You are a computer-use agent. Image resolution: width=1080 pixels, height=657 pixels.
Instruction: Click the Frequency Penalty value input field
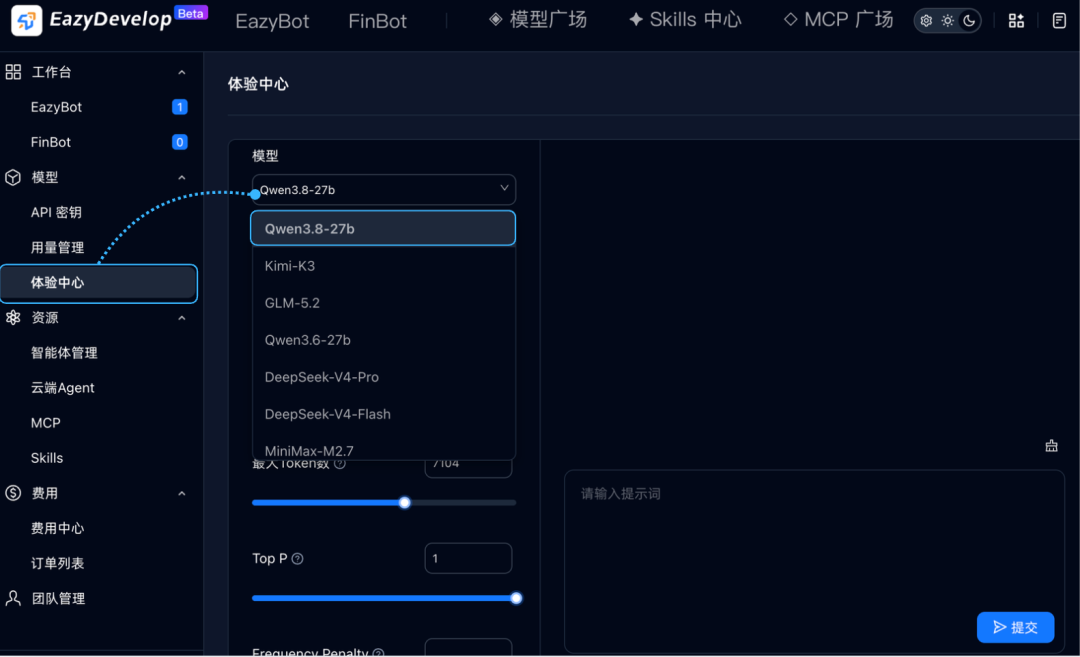coord(468,648)
